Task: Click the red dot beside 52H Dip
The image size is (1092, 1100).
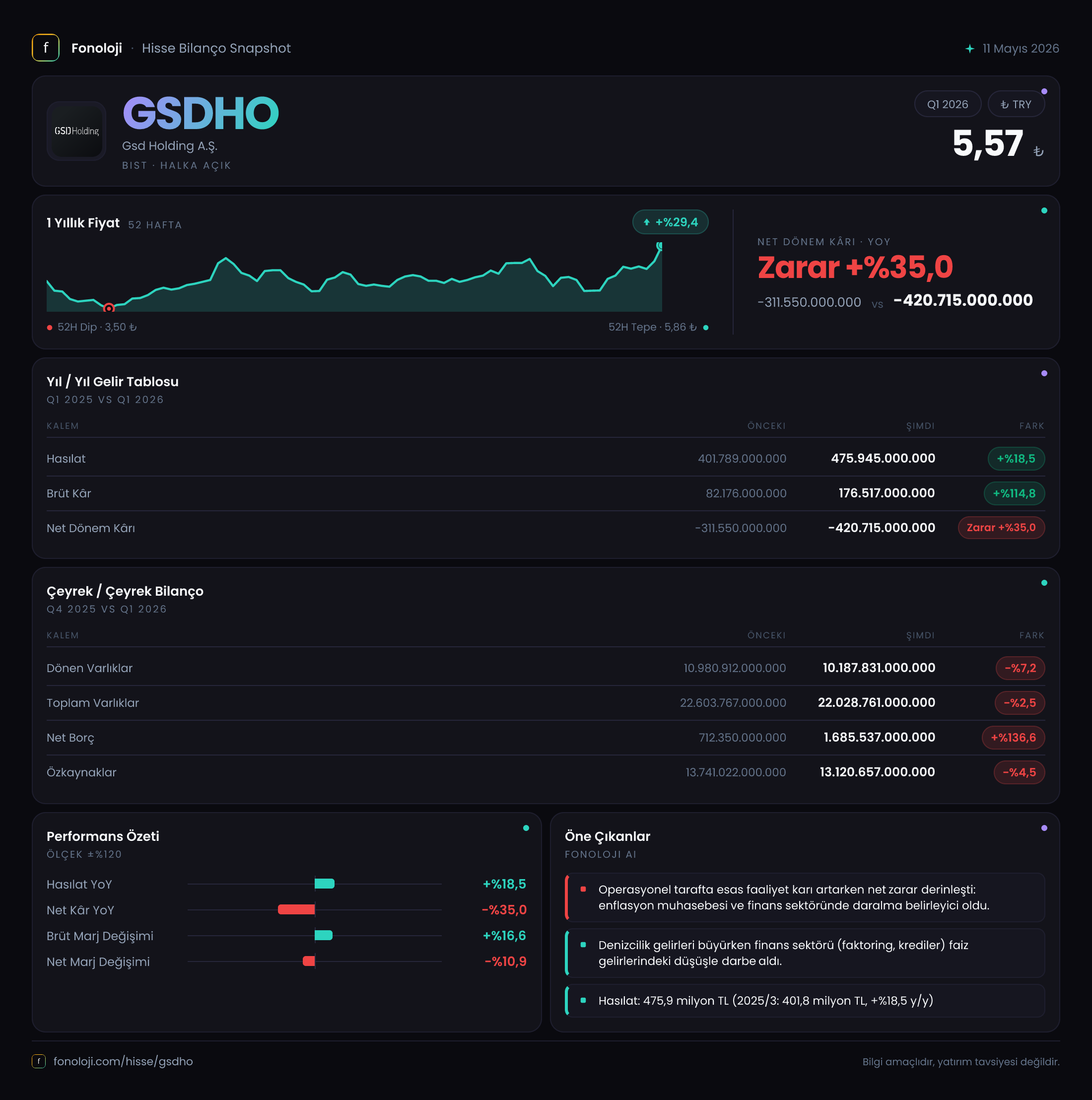Action: point(50,328)
